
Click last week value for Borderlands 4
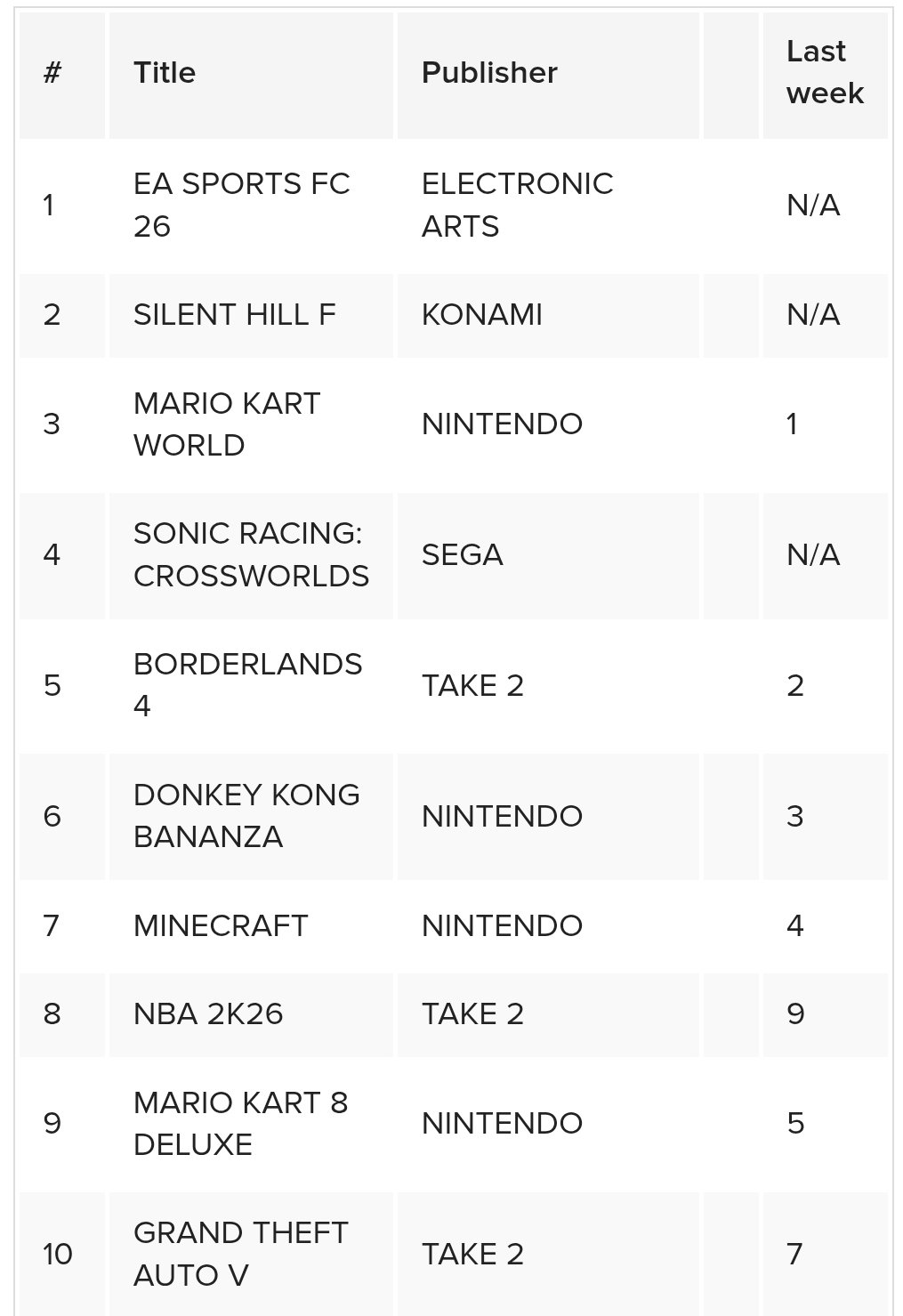(x=795, y=686)
